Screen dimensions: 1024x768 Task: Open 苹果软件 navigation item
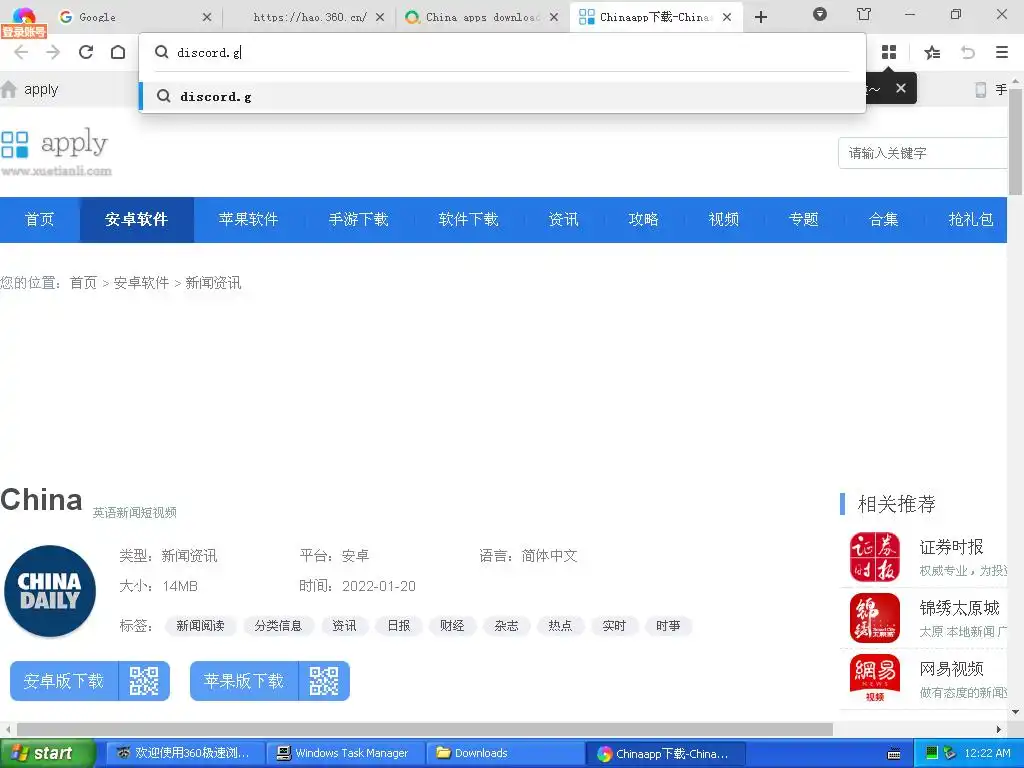tap(248, 219)
